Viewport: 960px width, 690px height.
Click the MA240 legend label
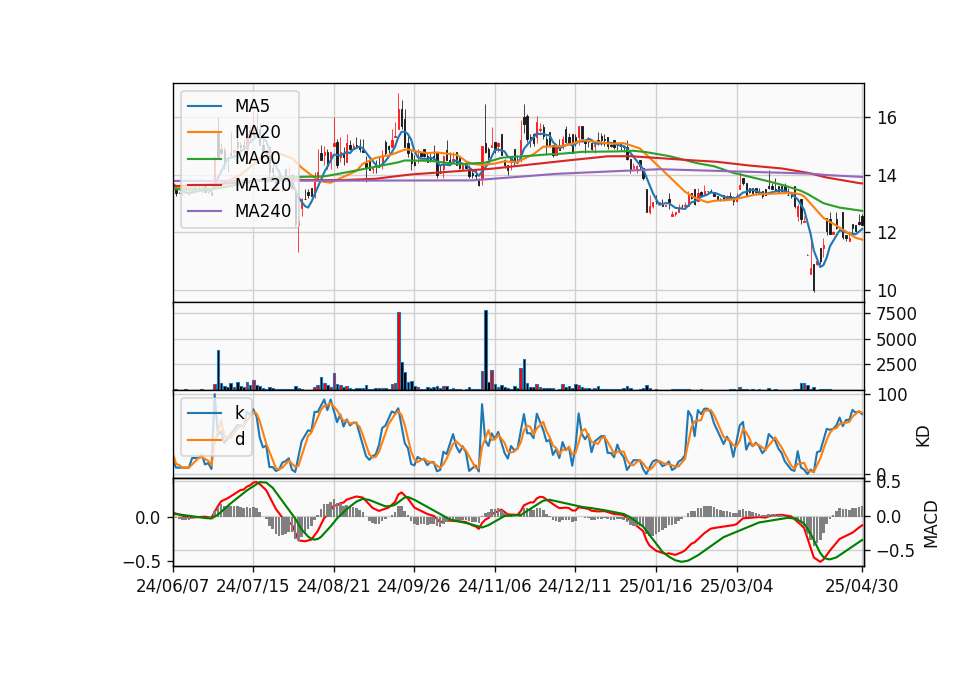point(263,211)
